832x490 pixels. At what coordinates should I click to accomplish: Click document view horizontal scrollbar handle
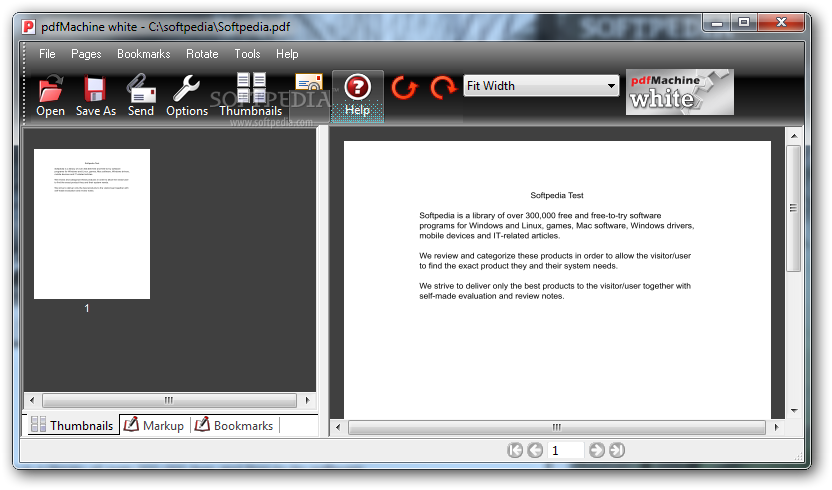557,427
